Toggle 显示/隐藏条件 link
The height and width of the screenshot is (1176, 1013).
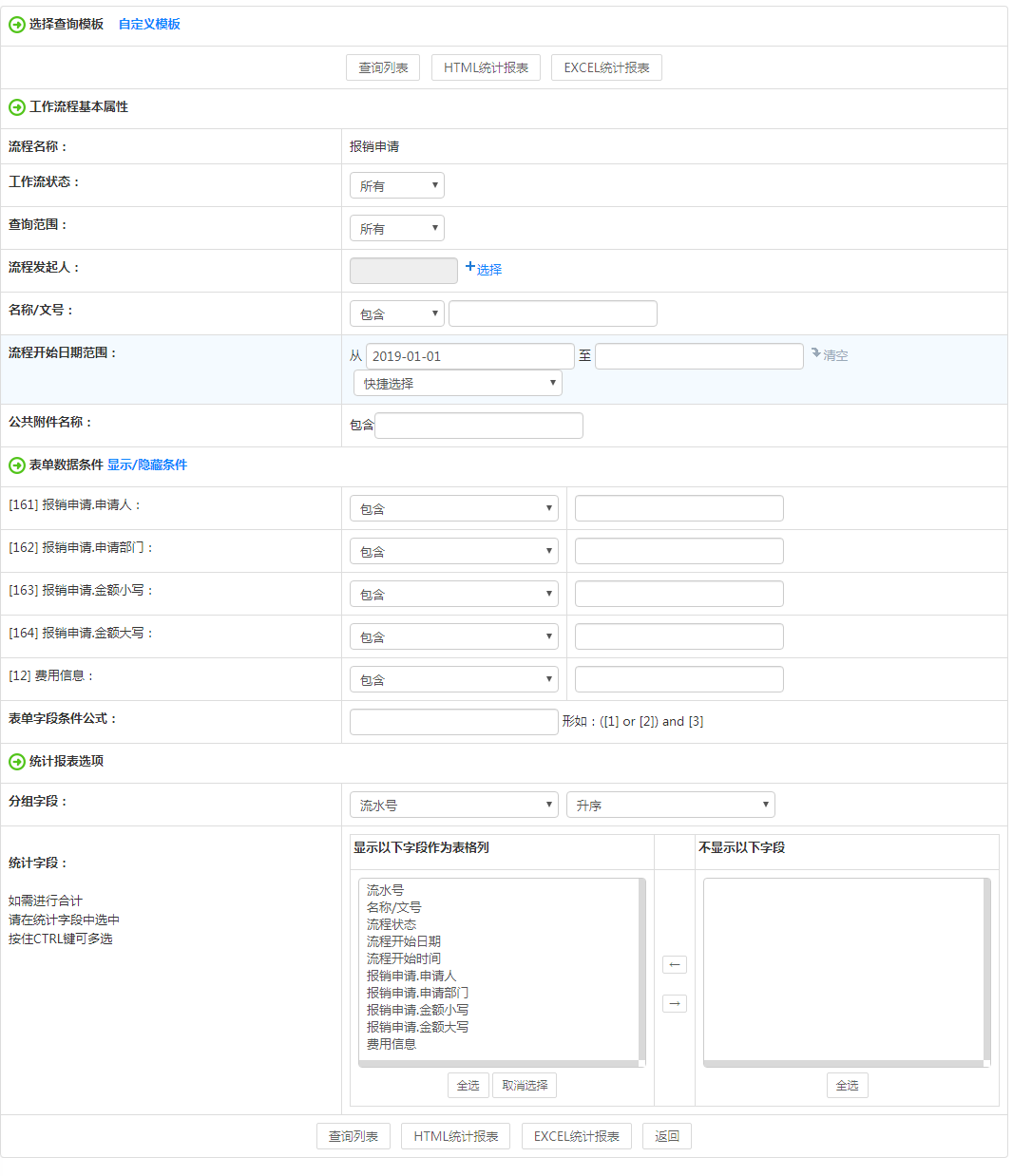coord(147,465)
